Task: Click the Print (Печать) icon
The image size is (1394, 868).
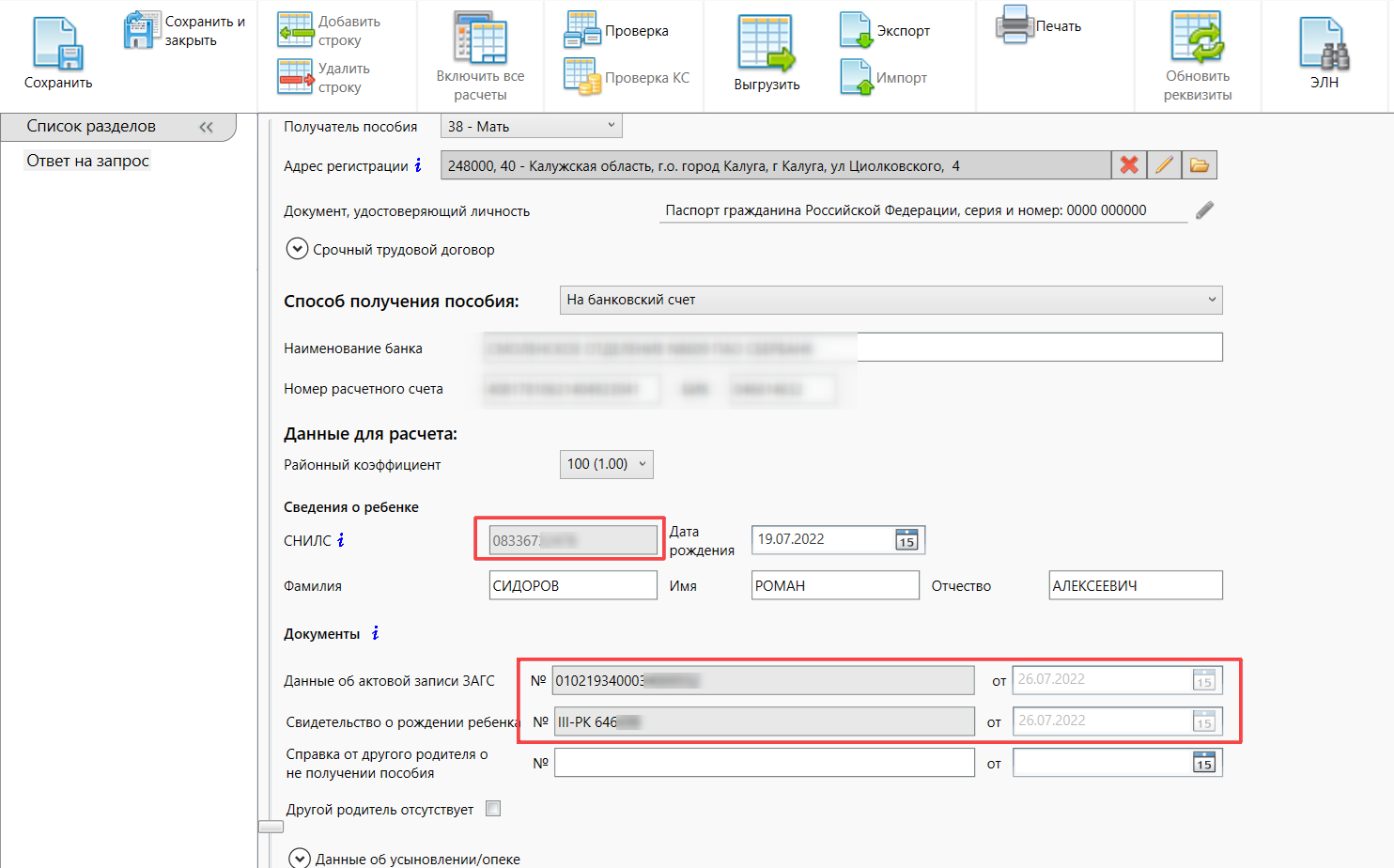Action: tap(1015, 25)
